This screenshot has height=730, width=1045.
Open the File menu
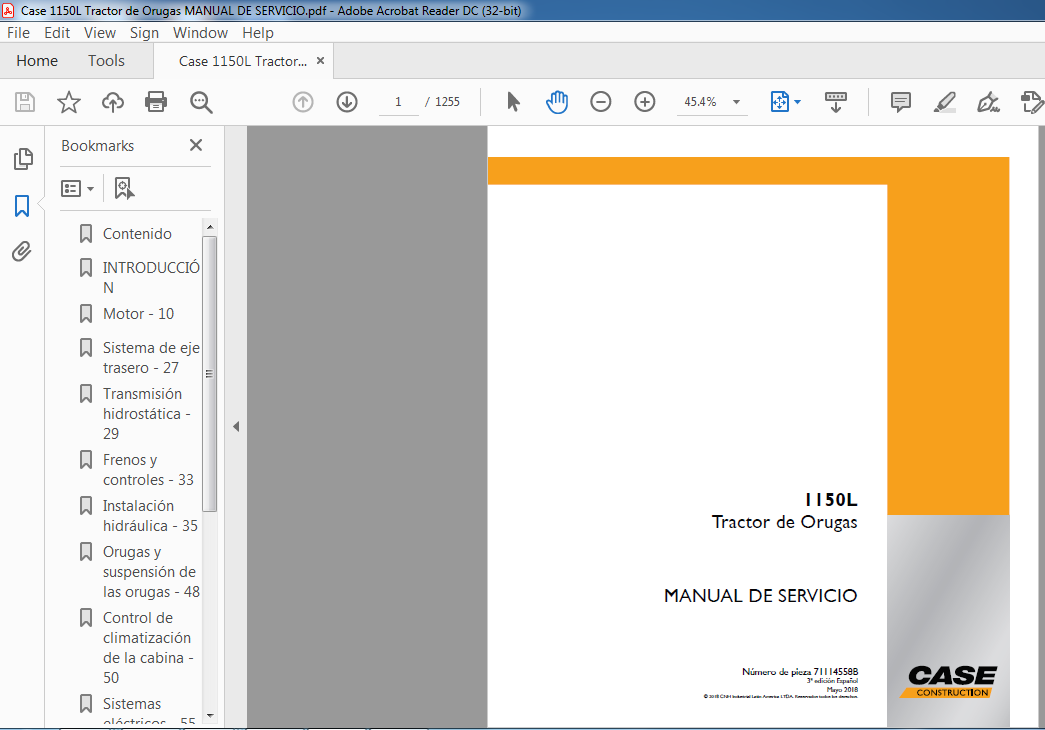click(18, 33)
